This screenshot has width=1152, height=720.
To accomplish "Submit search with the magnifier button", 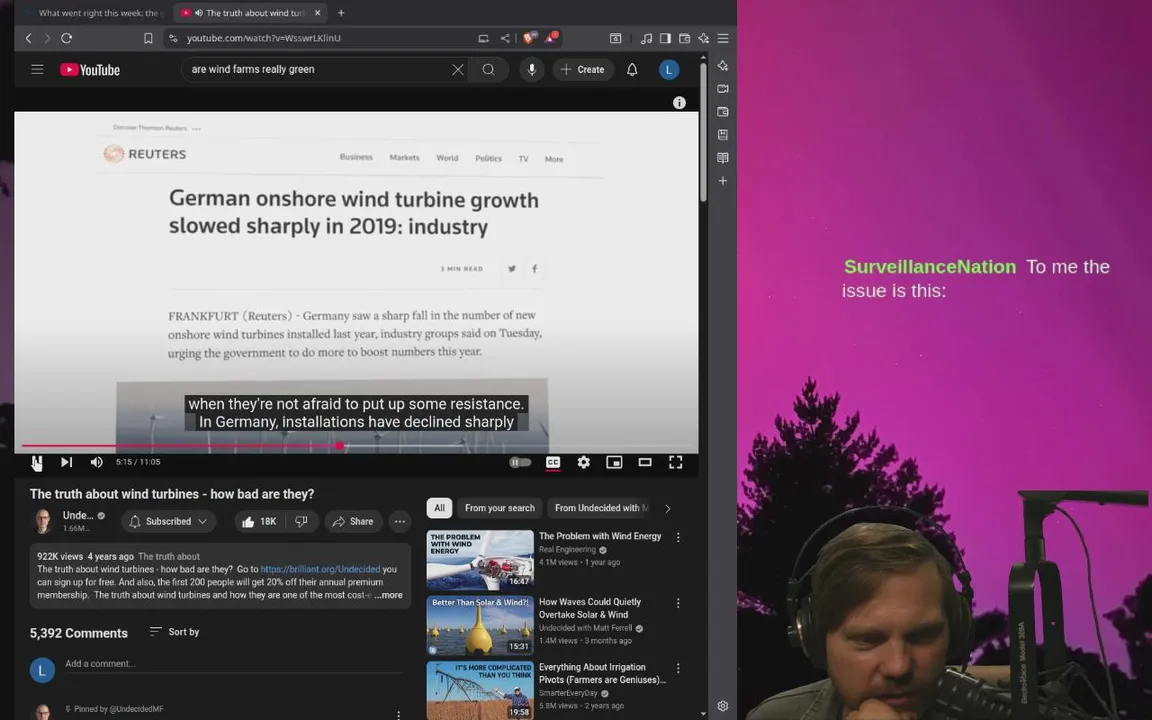I will 489,70.
